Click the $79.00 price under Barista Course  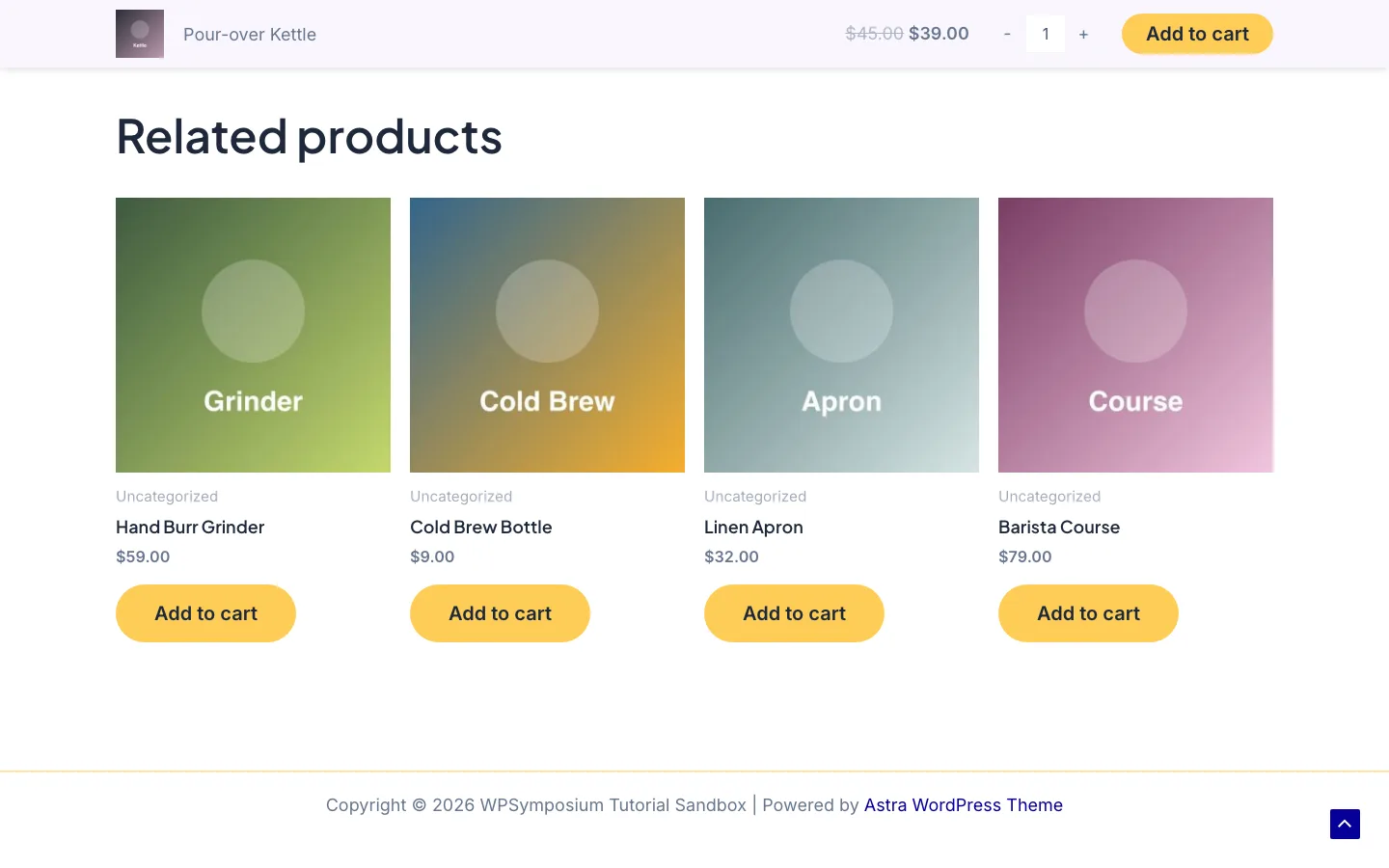(x=1025, y=556)
